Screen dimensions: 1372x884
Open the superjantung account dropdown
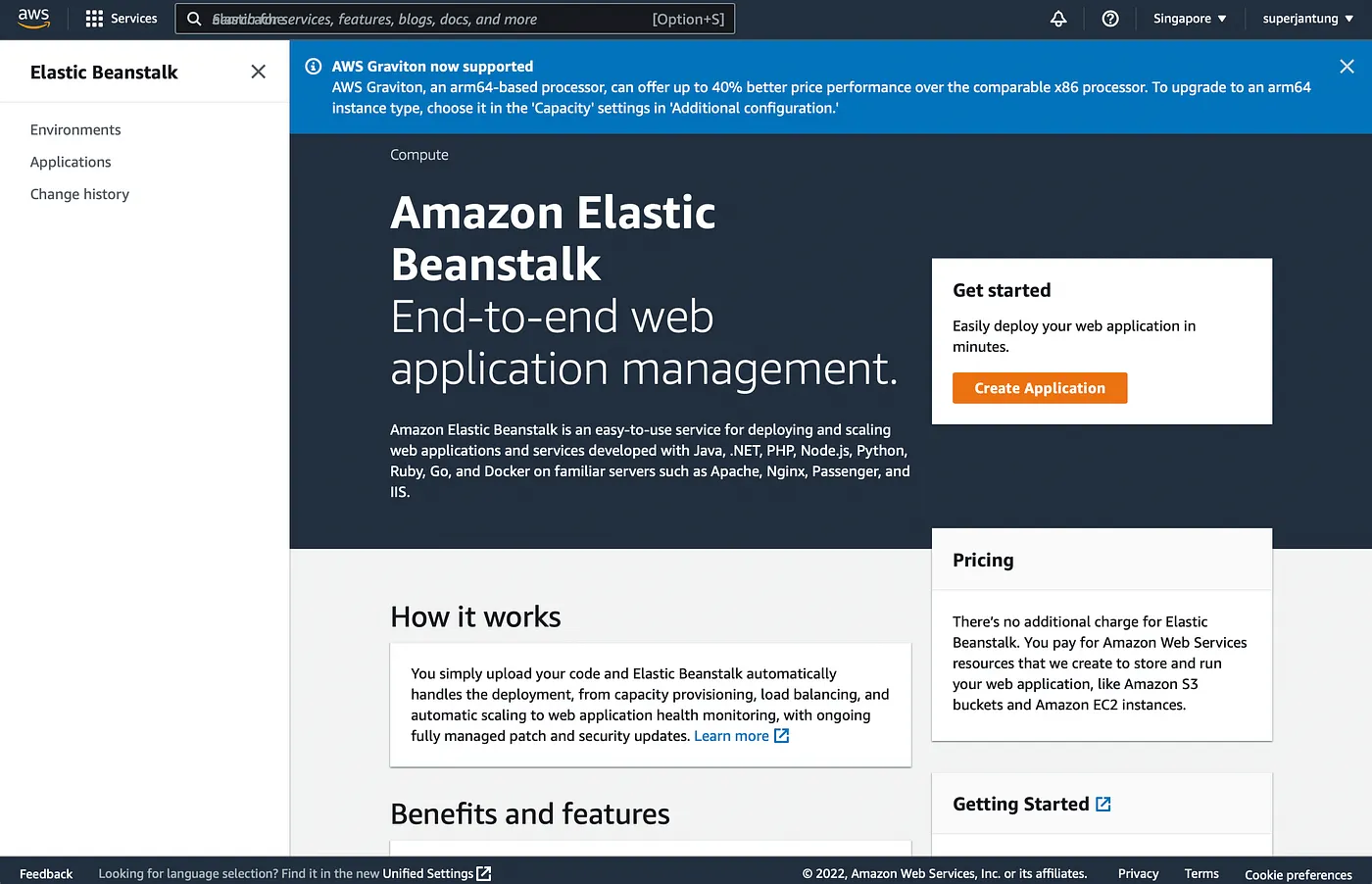point(1308,19)
